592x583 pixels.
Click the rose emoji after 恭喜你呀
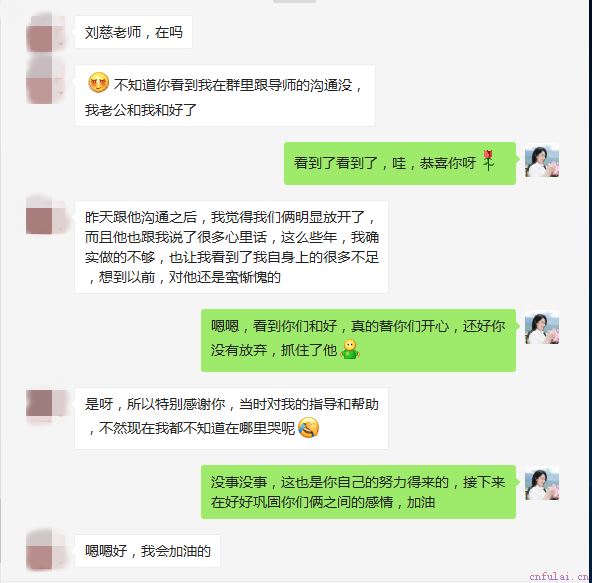(x=488, y=160)
